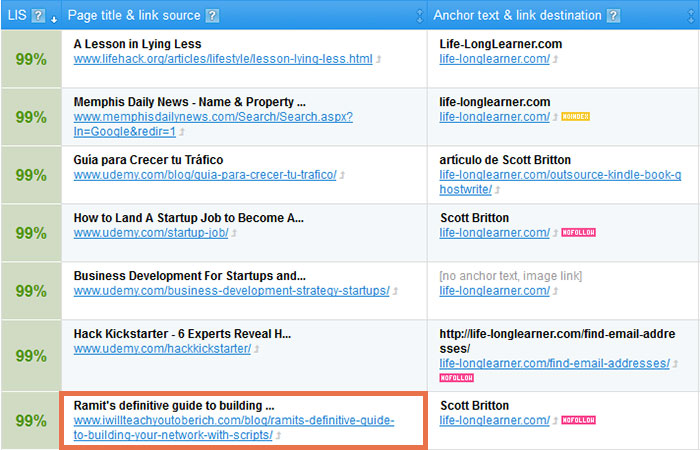Open udemy business-development-strategy-startups link
This screenshot has width=700, height=450.
pos(231,291)
